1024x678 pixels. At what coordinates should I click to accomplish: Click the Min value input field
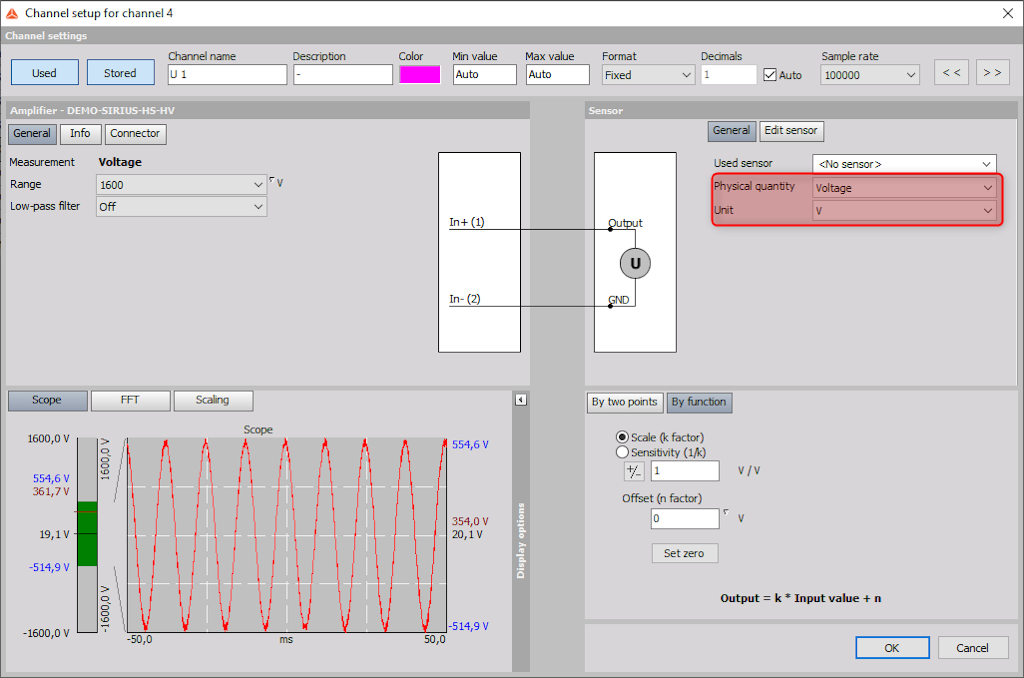[485, 74]
